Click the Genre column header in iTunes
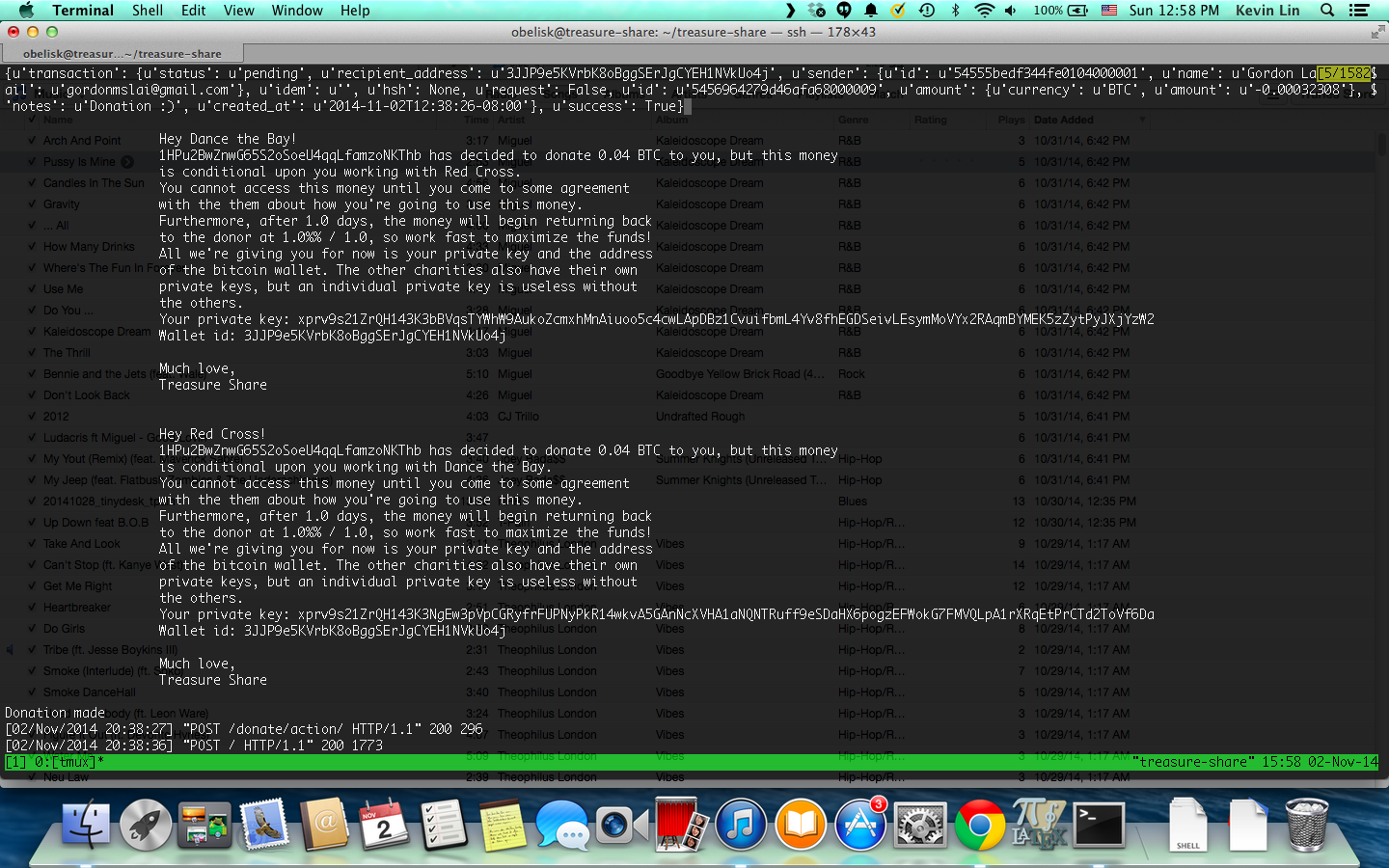This screenshot has height=868, width=1389. point(854,120)
